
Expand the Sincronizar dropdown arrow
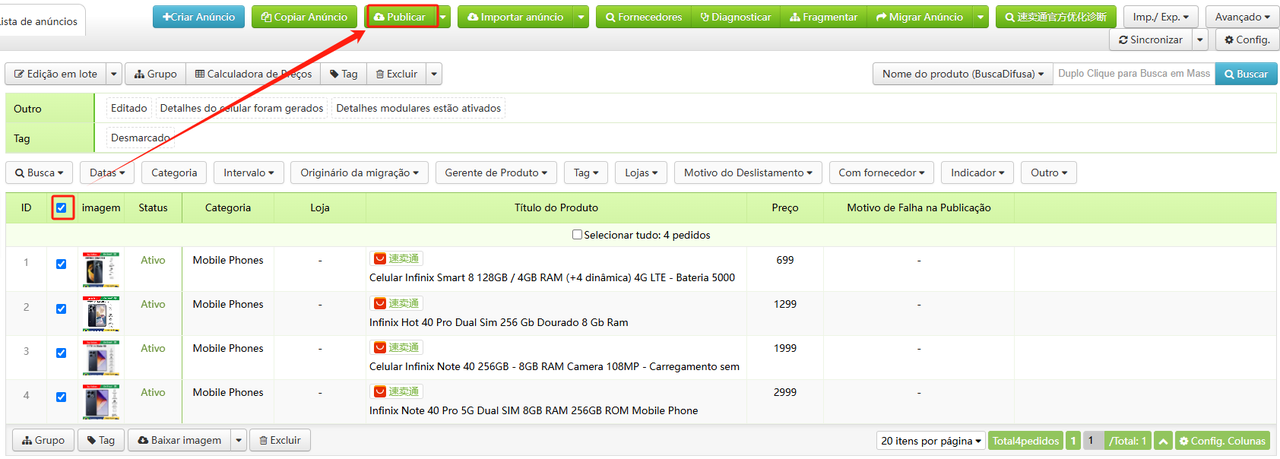tap(1200, 40)
